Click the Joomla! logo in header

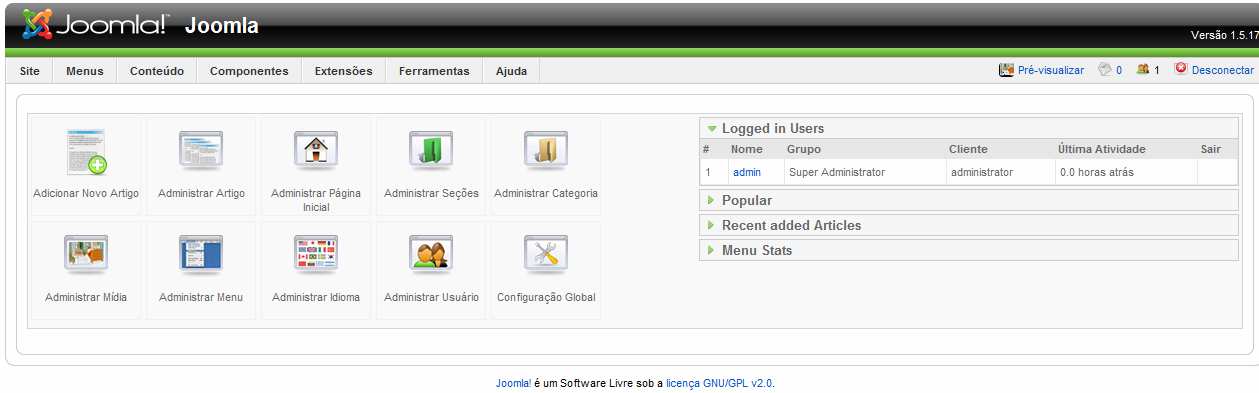click(97, 25)
